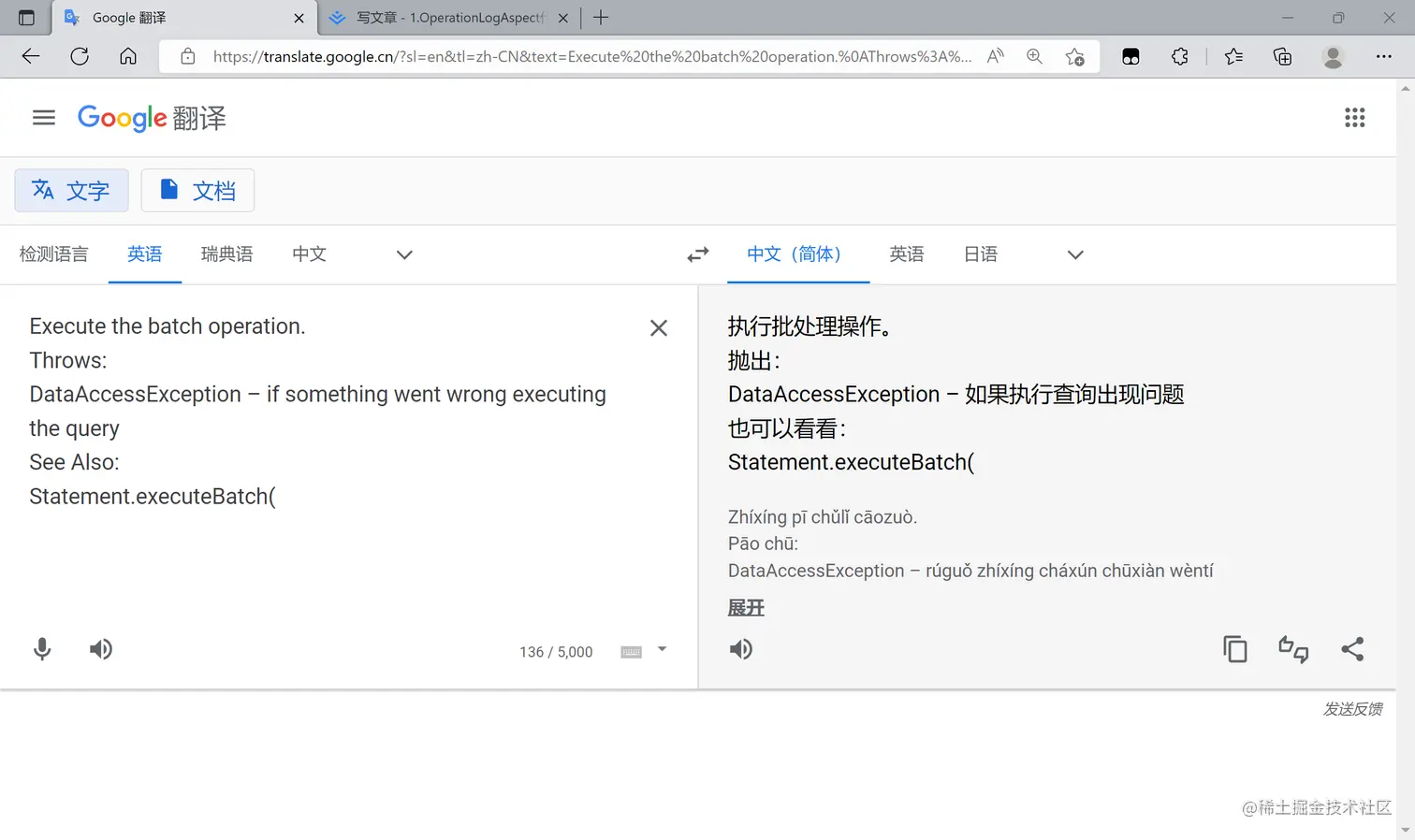The height and width of the screenshot is (840, 1415).
Task: Close the Google 翻译 tab
Action: tap(299, 18)
